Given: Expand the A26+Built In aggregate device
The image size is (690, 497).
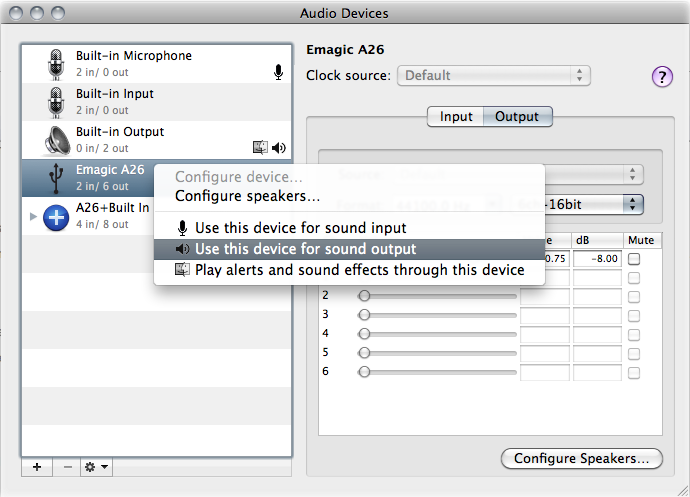Looking at the screenshot, I should coord(33,216).
